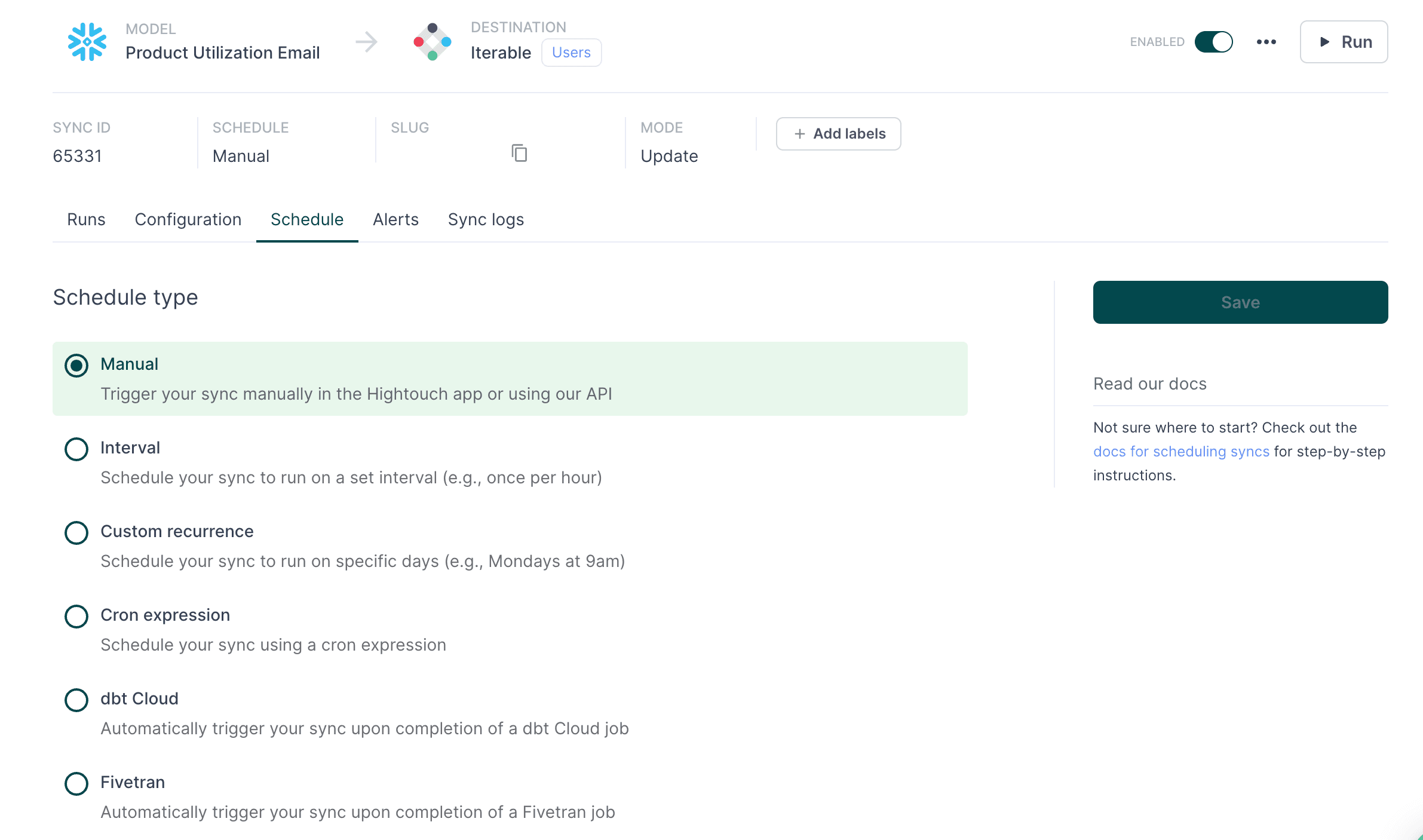Open docs for scheduling syncs link
The width and height of the screenshot is (1423, 840).
click(1180, 452)
